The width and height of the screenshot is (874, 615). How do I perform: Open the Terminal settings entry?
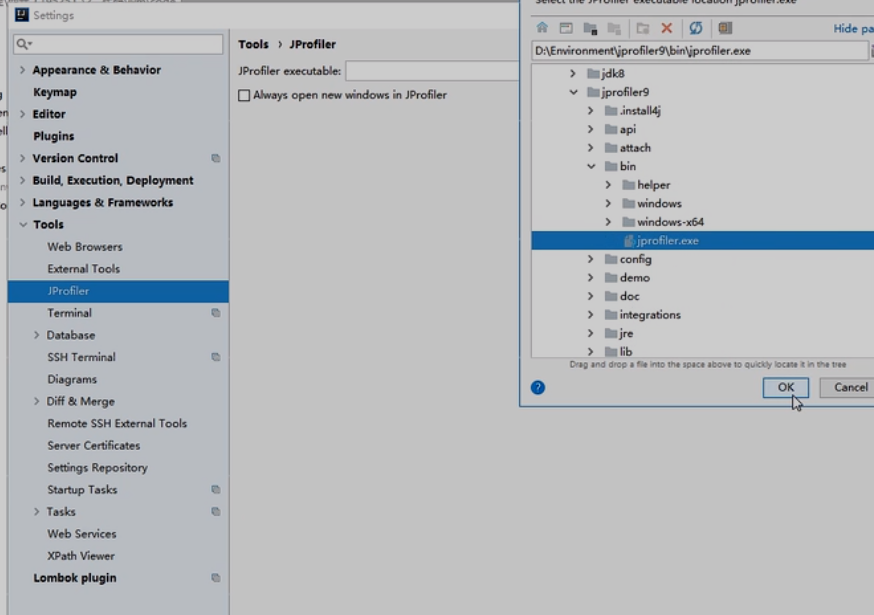pos(69,313)
